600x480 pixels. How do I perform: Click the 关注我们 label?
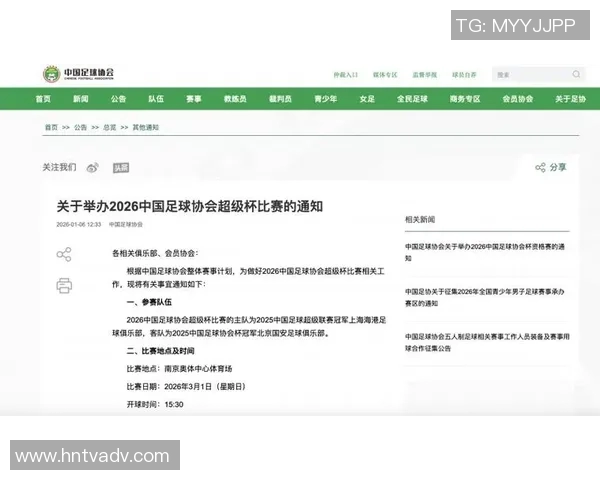click(59, 167)
